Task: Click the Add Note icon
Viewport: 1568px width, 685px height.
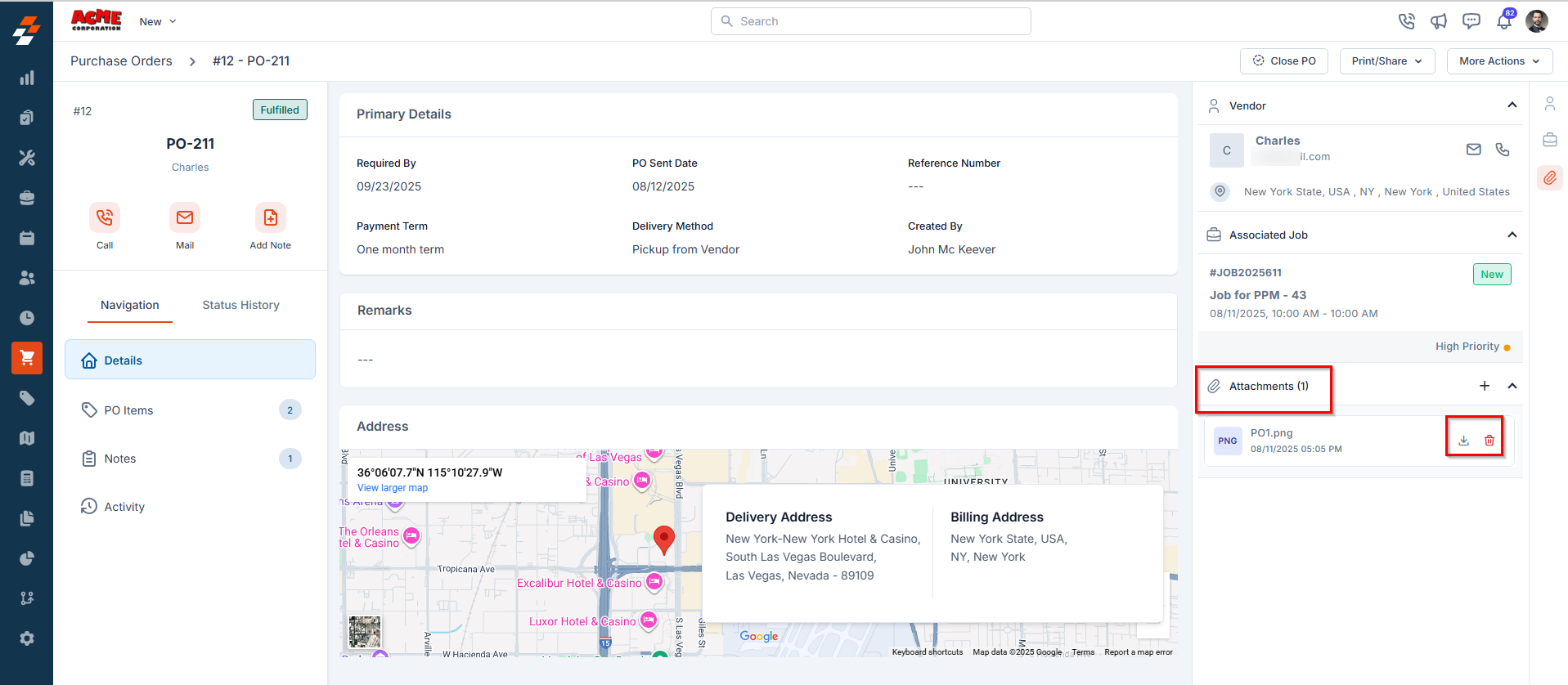Action: coord(270,217)
